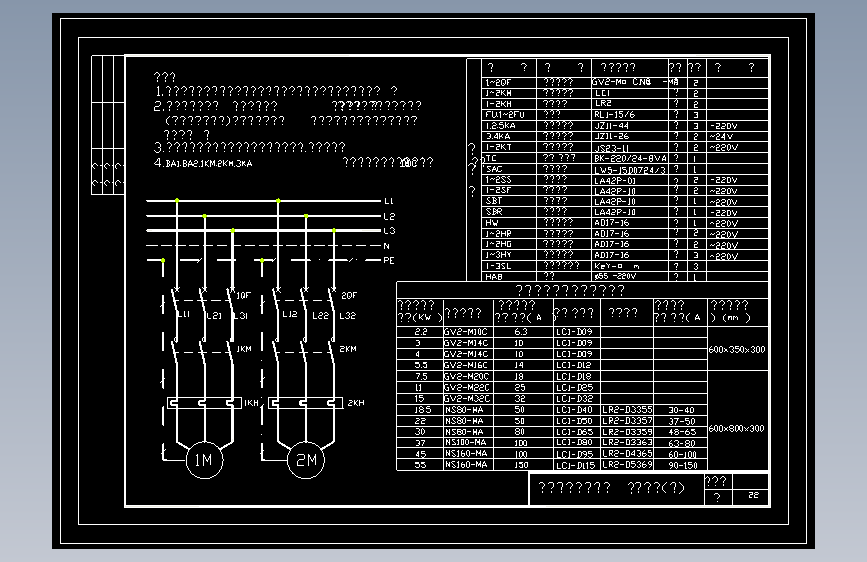Click the LC1-D18 contactor cell
Image resolution: width=867 pixels, height=562 pixels.
tap(574, 376)
